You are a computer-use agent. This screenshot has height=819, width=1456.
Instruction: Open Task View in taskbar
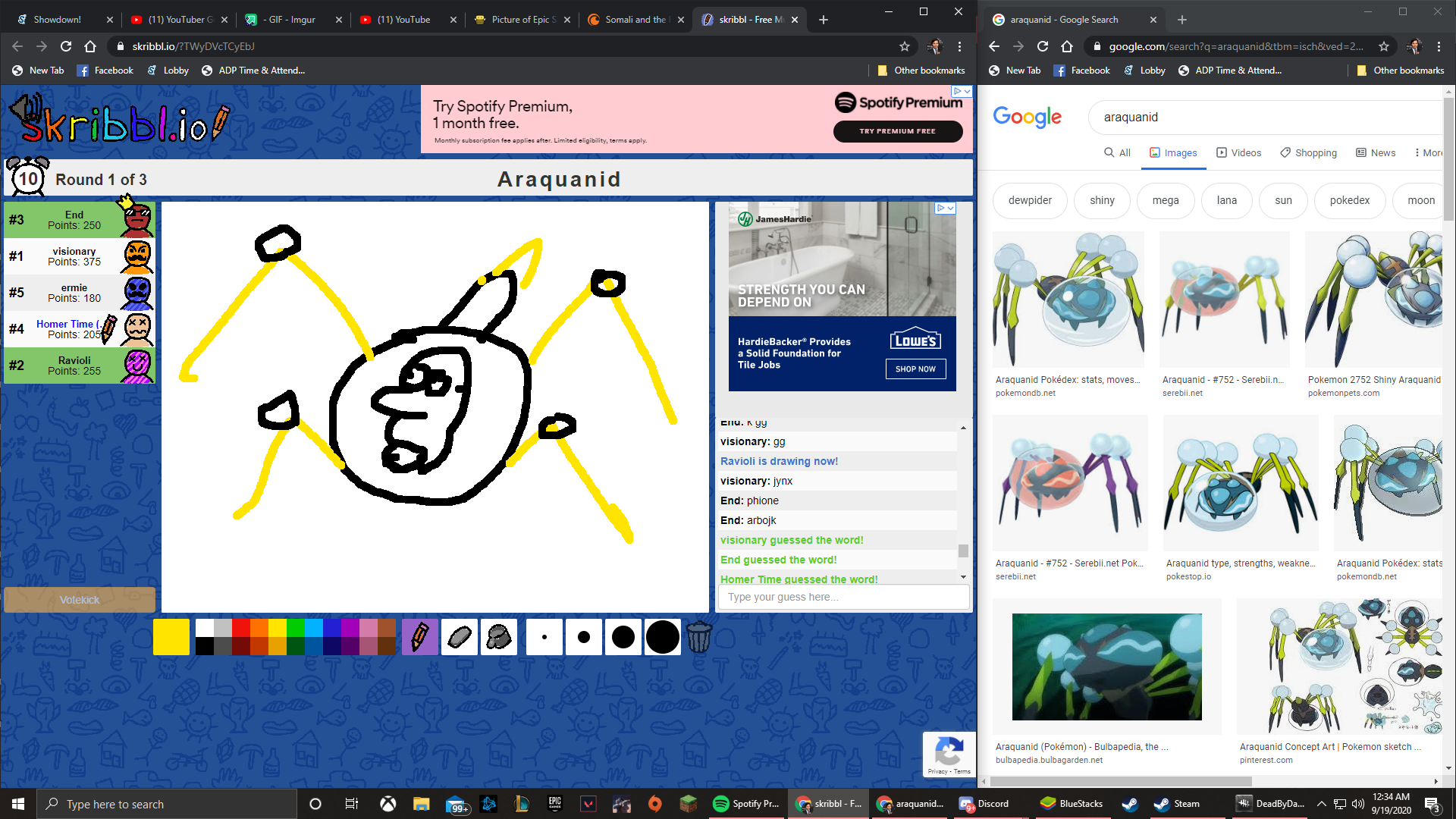coord(351,804)
